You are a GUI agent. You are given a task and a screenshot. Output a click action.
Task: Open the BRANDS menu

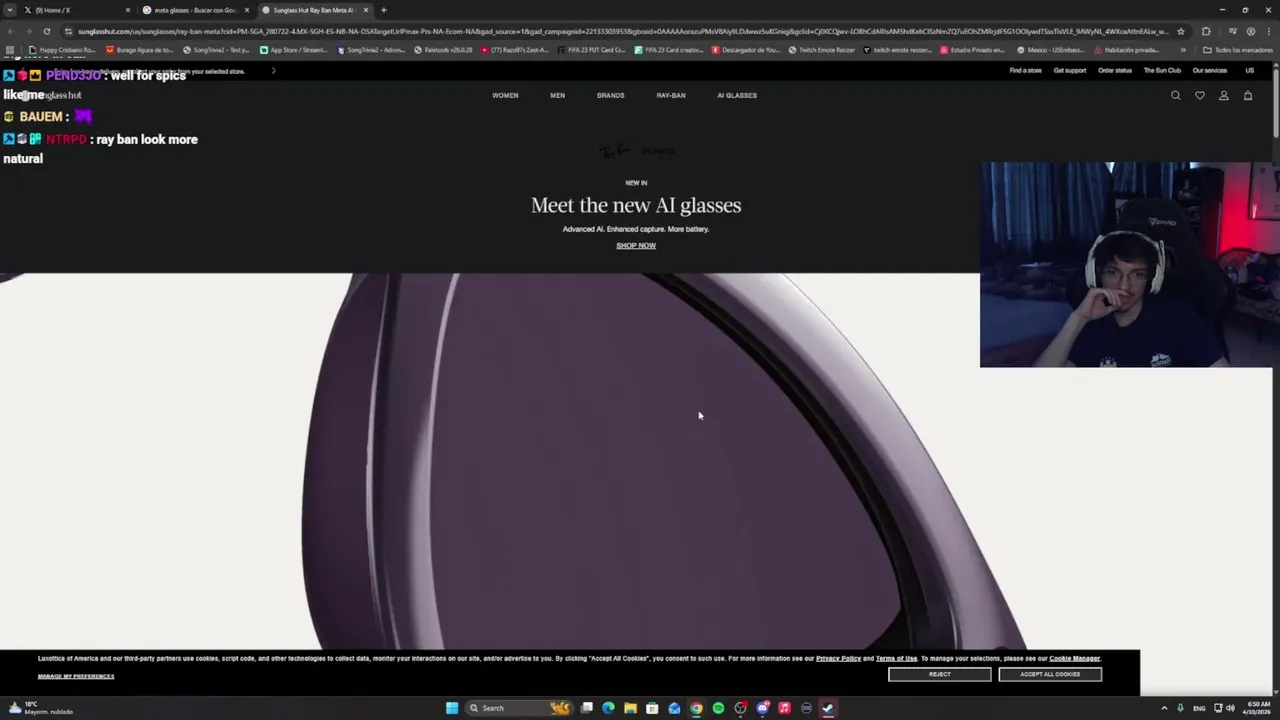[x=610, y=95]
